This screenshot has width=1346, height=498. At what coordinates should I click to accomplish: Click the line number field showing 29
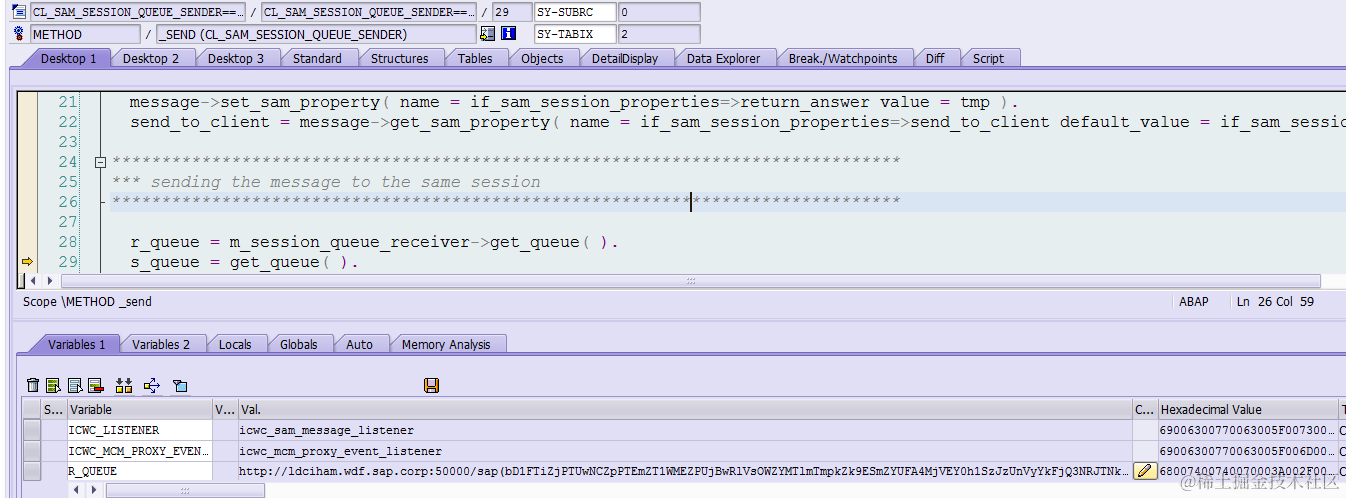pos(512,12)
